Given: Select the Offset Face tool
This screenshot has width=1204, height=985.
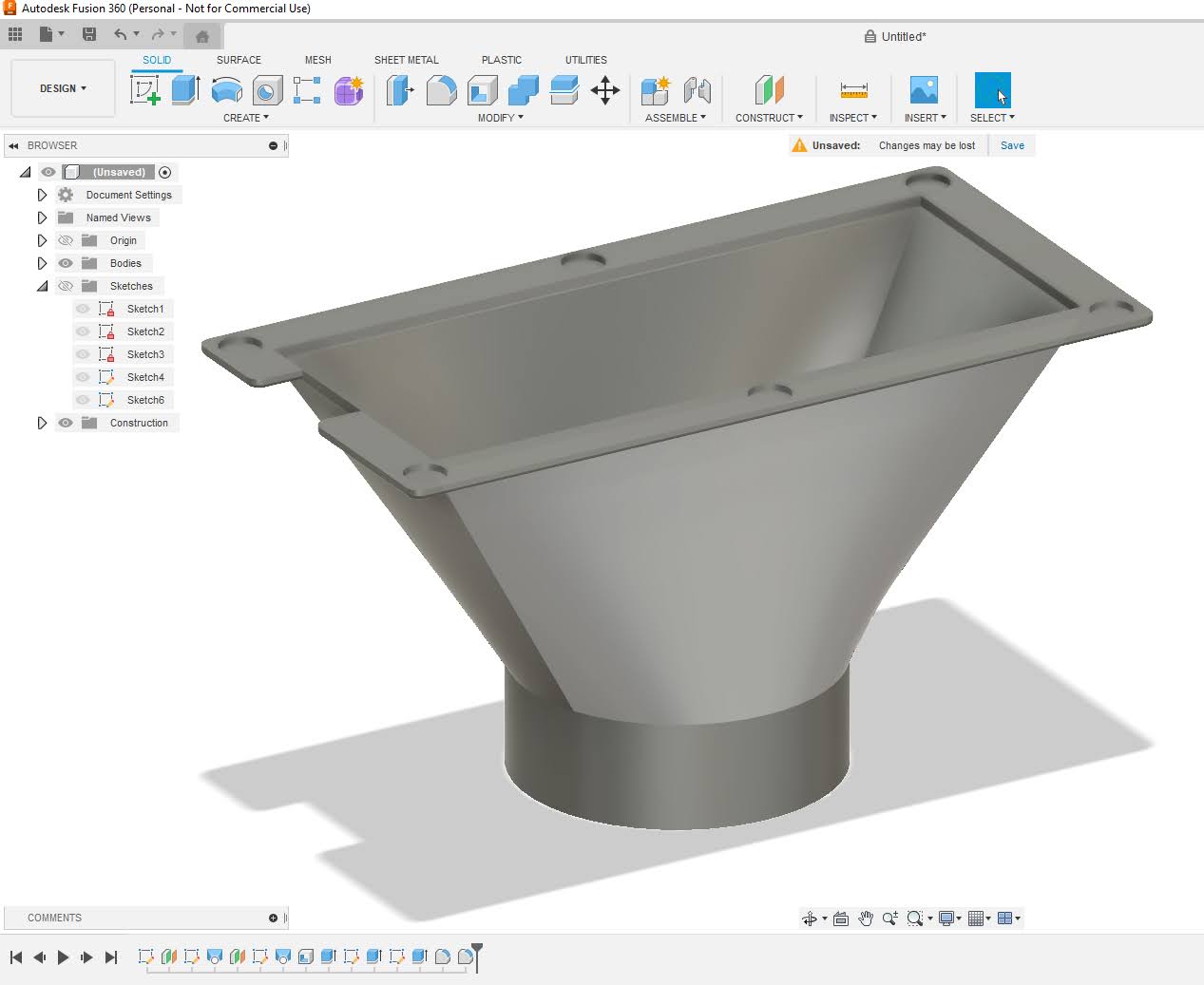Looking at the screenshot, I should [564, 90].
